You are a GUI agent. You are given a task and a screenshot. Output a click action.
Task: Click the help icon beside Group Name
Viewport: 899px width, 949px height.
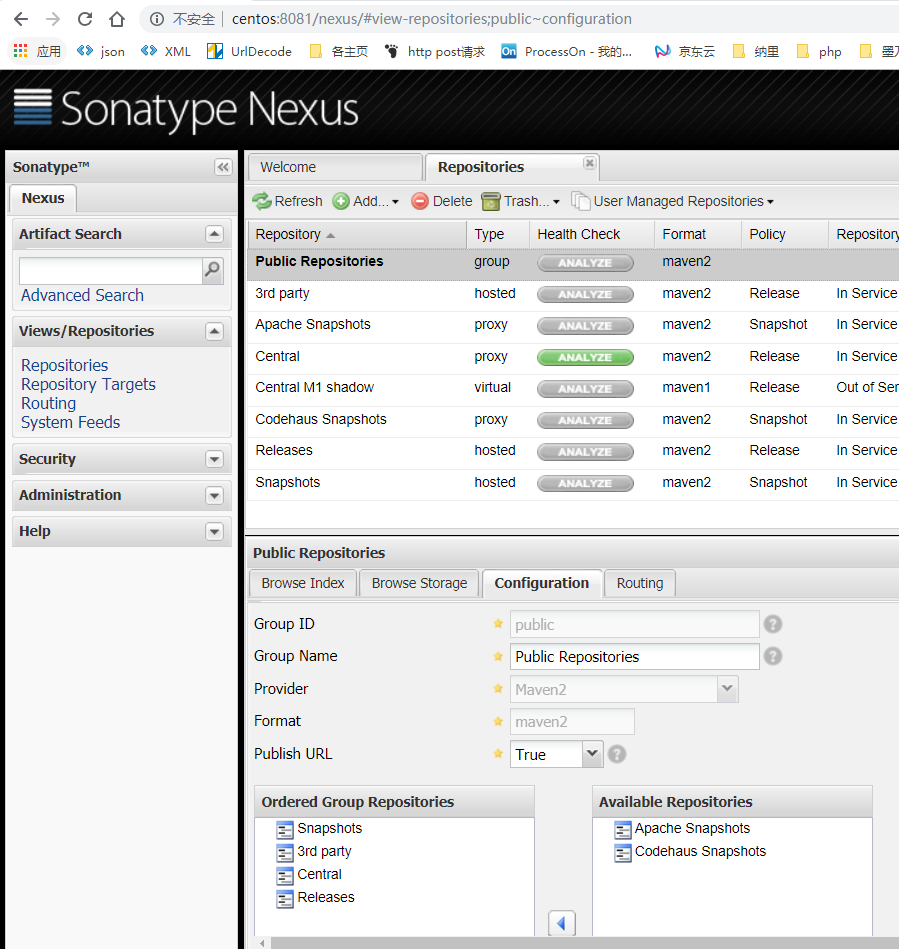[x=773, y=656]
